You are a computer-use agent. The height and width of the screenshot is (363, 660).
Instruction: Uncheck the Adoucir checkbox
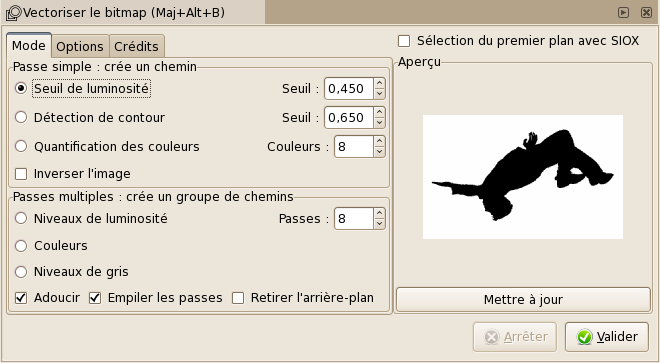coord(21,298)
